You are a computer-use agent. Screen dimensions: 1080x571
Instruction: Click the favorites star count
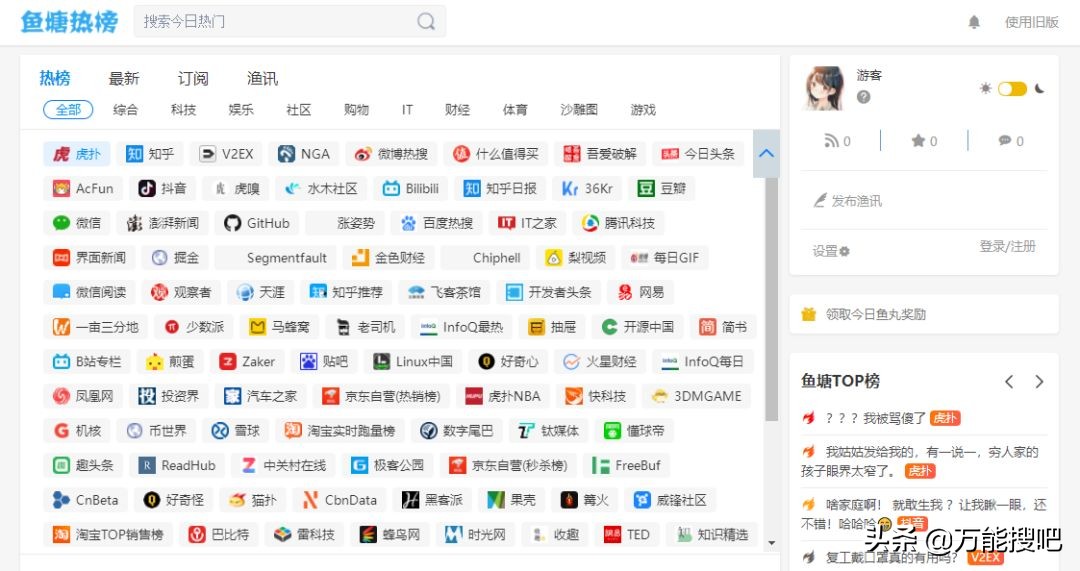(x=924, y=141)
